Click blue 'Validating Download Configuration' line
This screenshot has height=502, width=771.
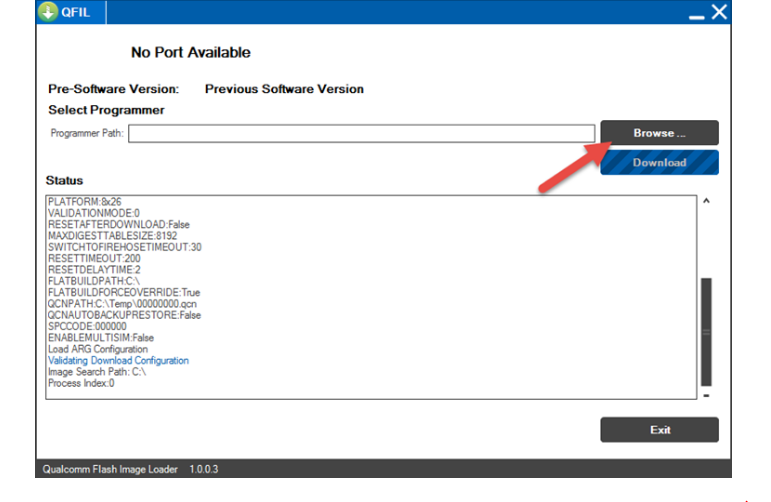pos(118,360)
